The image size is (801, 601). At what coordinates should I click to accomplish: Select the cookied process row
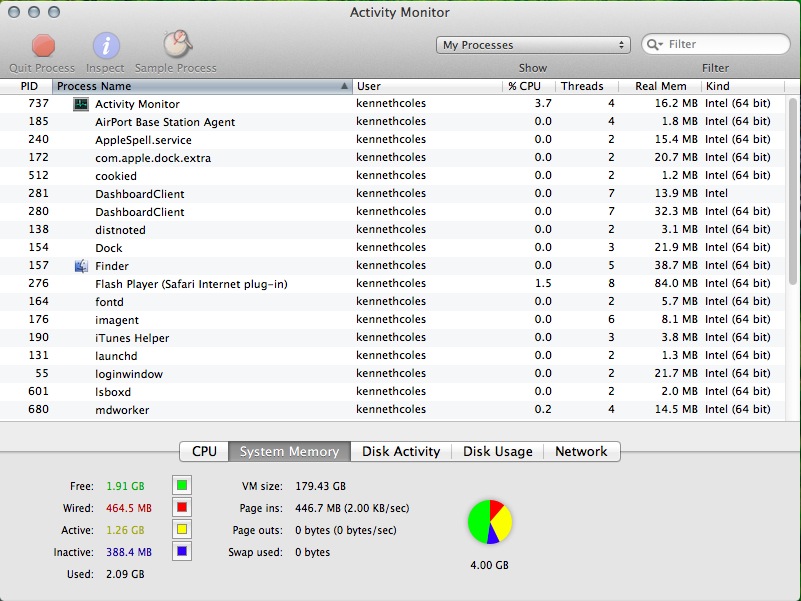click(x=392, y=176)
